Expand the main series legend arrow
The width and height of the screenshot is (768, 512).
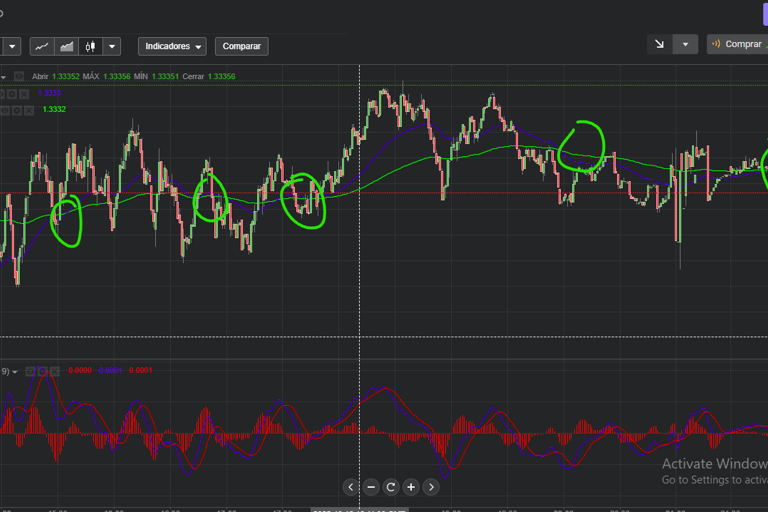(x=3, y=77)
